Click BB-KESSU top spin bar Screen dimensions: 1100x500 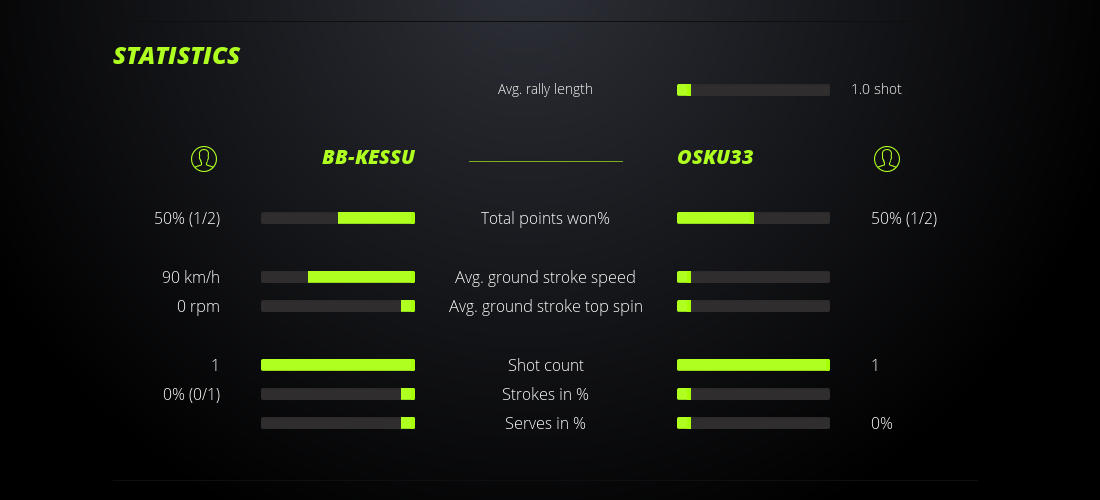pyautogui.click(x=338, y=306)
